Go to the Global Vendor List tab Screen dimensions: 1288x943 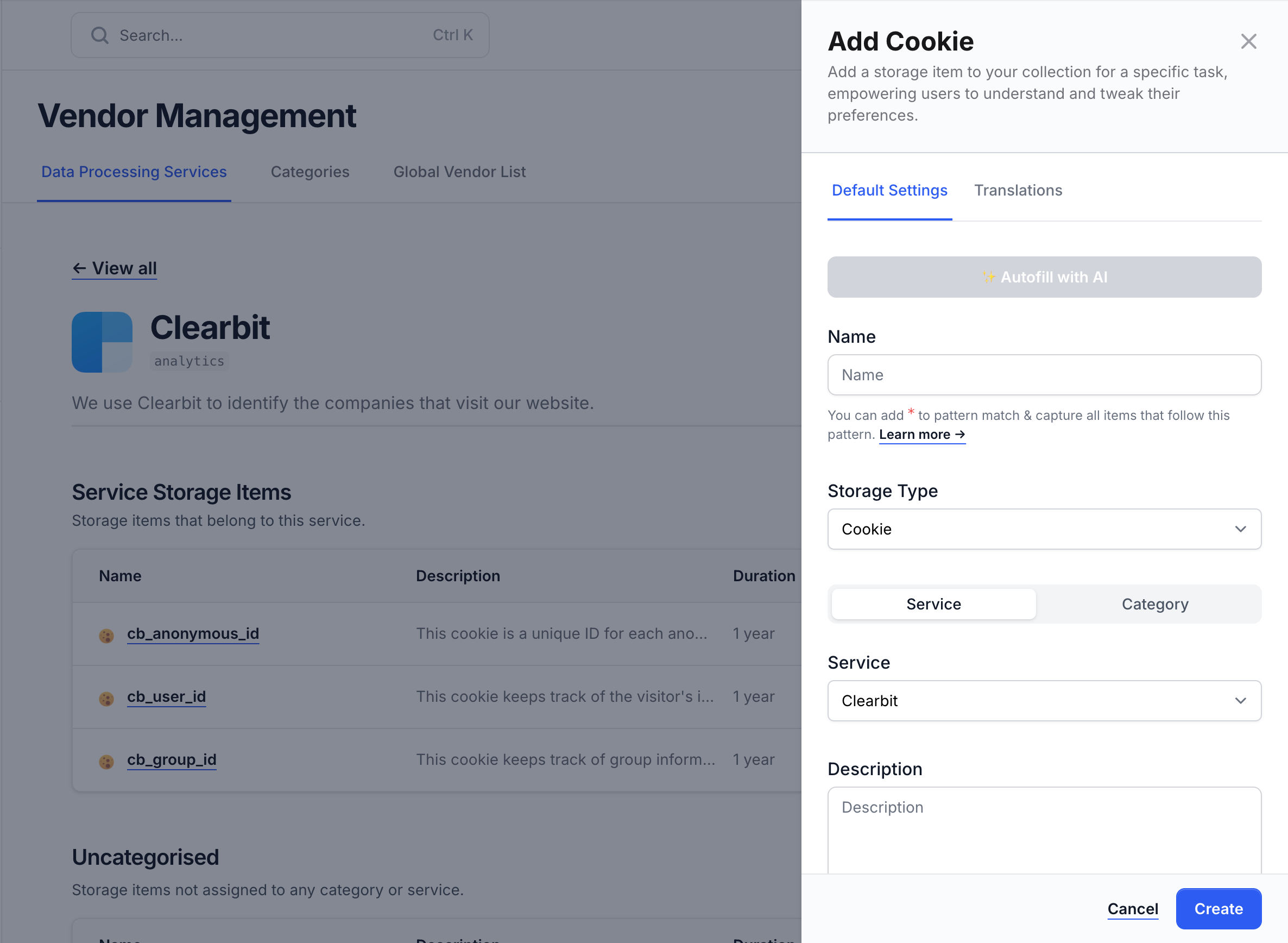pyautogui.click(x=459, y=172)
